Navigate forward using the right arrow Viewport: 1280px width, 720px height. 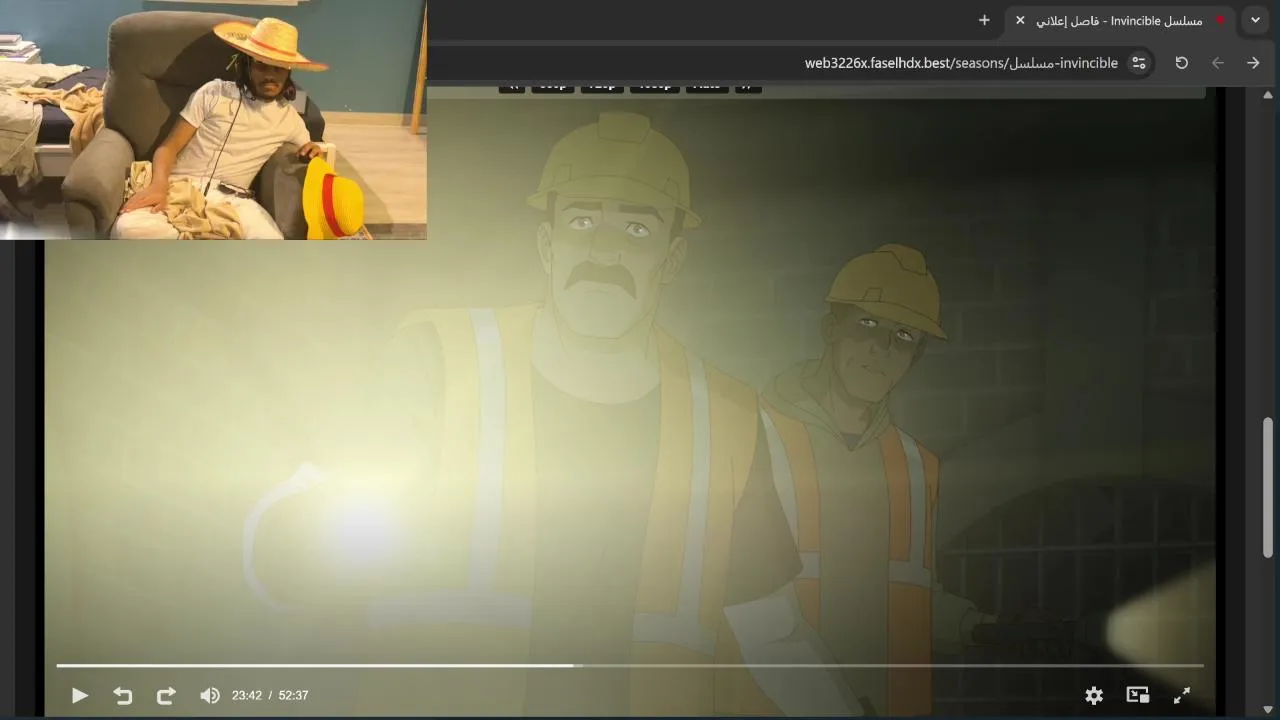[x=1253, y=62]
